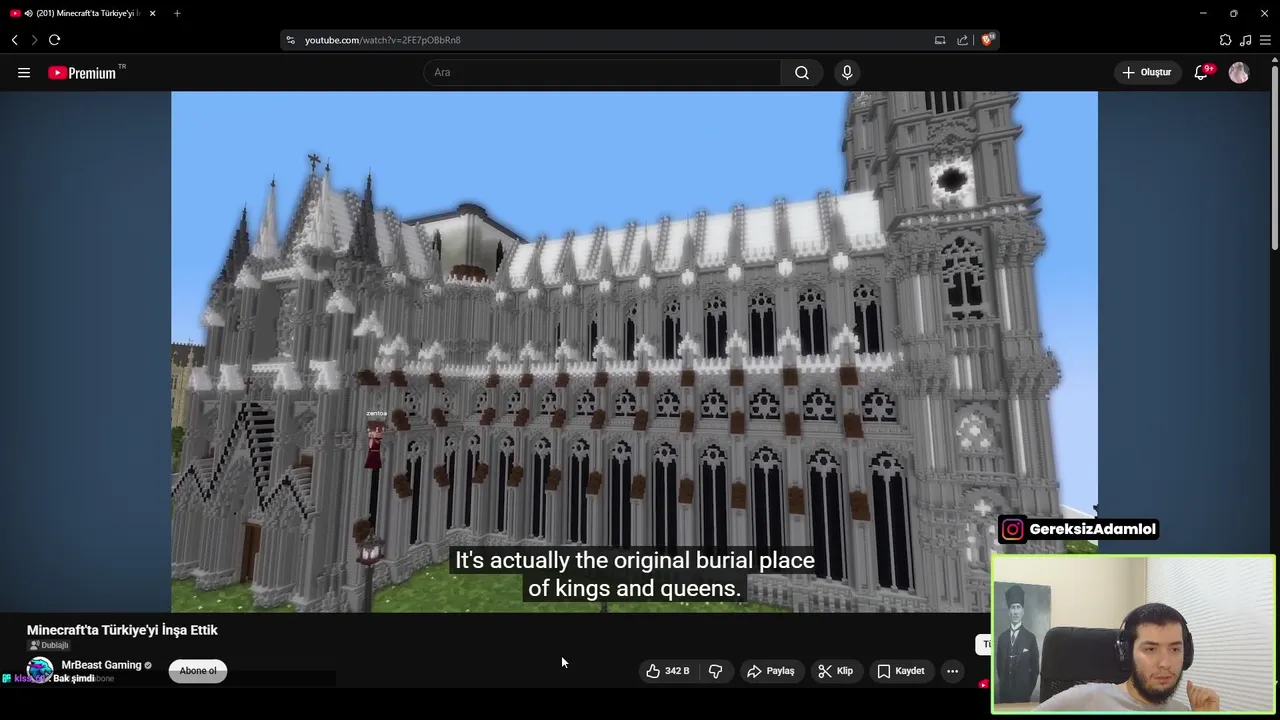
Task: Subscribe with Abone ol button
Action: (198, 671)
